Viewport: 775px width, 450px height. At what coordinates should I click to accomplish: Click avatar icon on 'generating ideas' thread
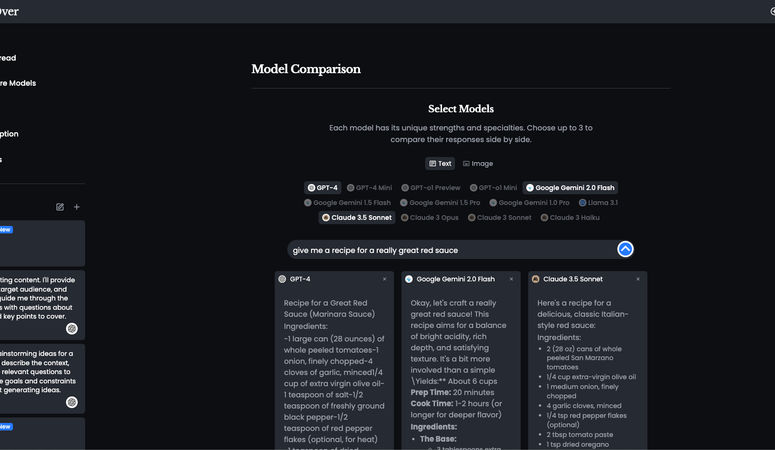(72, 402)
